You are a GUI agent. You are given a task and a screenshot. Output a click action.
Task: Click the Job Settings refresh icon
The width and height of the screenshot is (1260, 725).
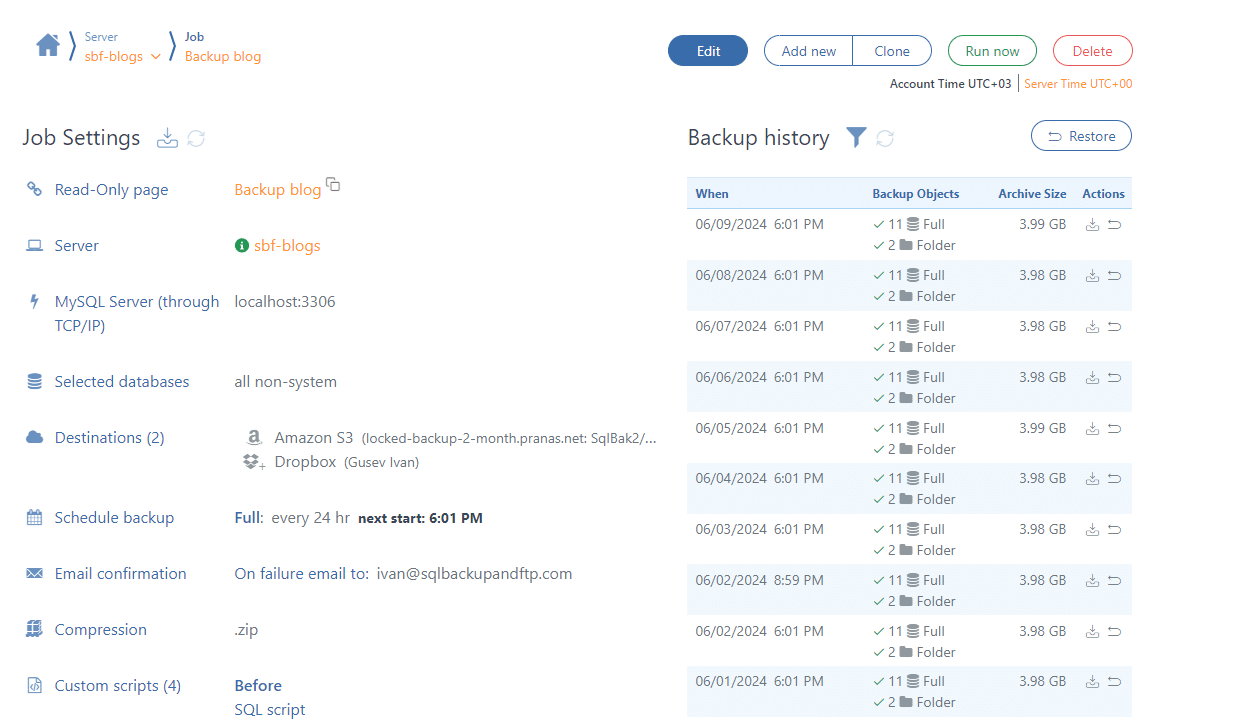pos(196,138)
